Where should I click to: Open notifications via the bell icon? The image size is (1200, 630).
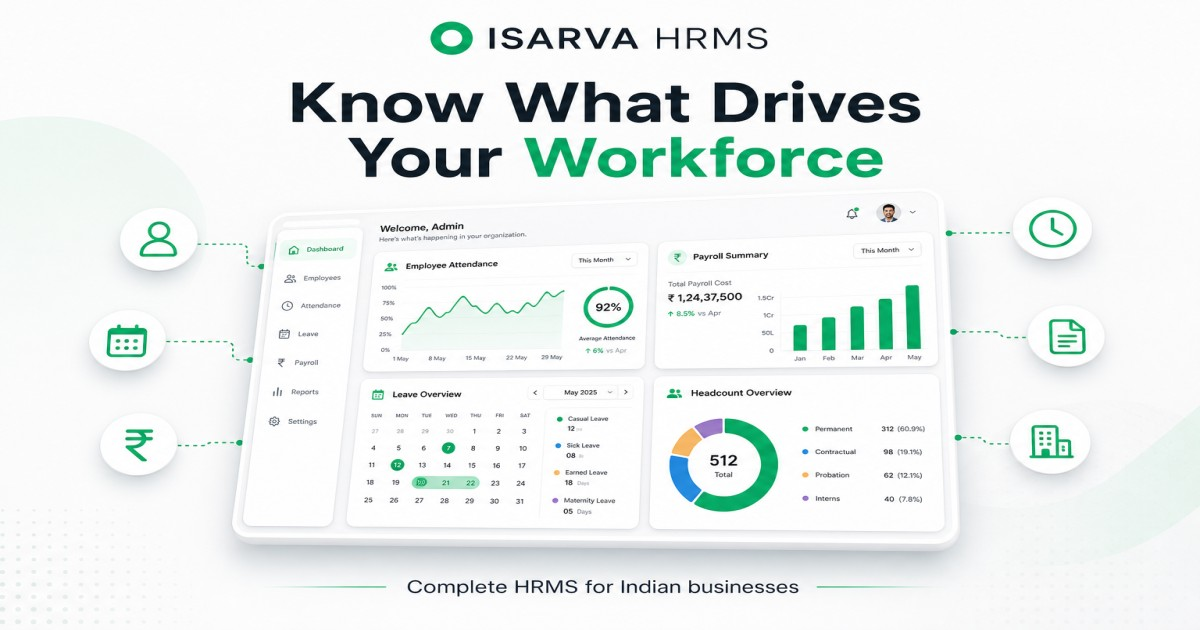(x=852, y=213)
